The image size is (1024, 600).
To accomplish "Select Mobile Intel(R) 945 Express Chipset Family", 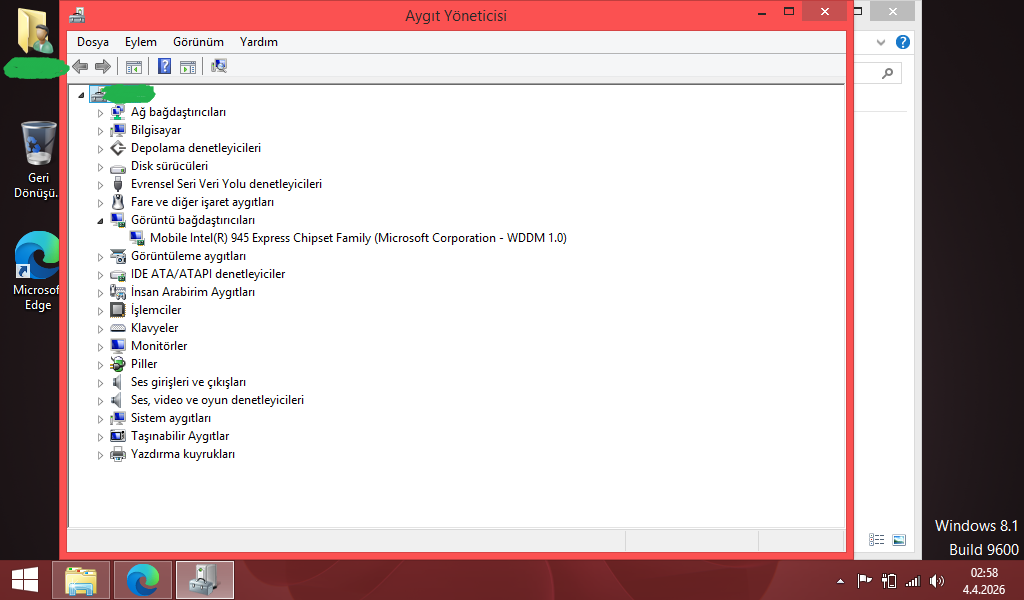I will coord(358,238).
